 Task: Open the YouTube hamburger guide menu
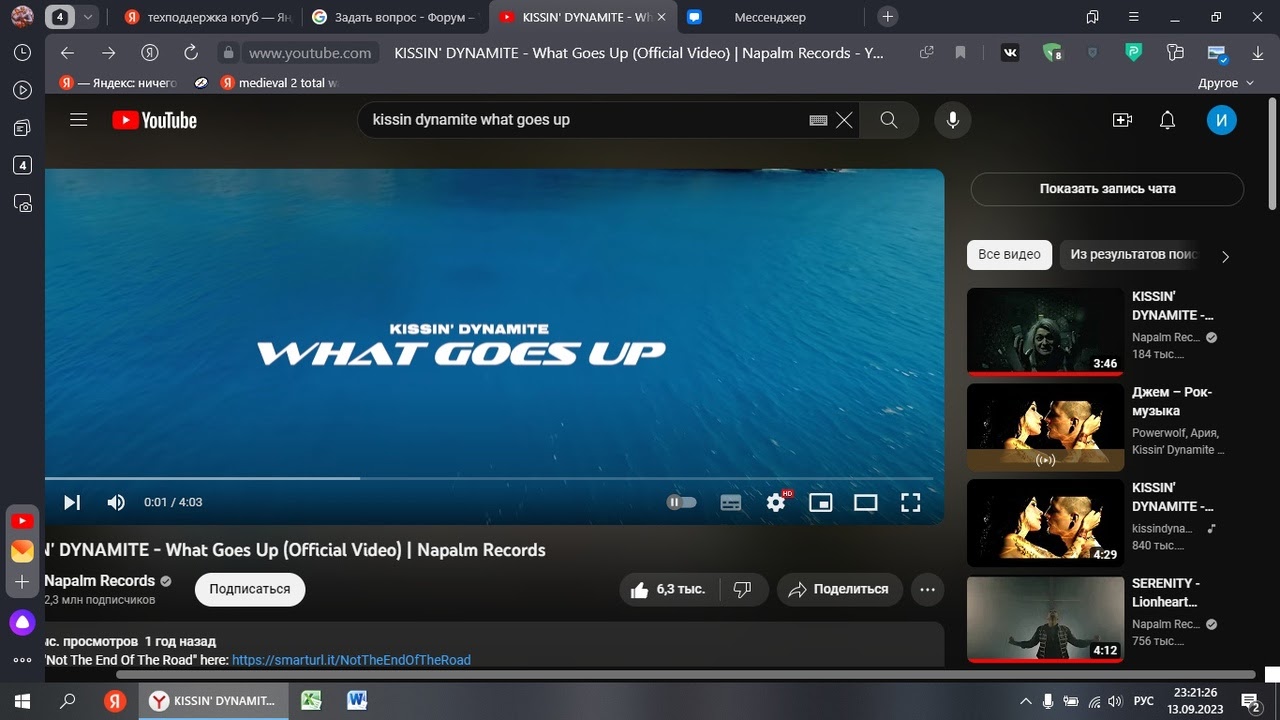[x=79, y=120]
